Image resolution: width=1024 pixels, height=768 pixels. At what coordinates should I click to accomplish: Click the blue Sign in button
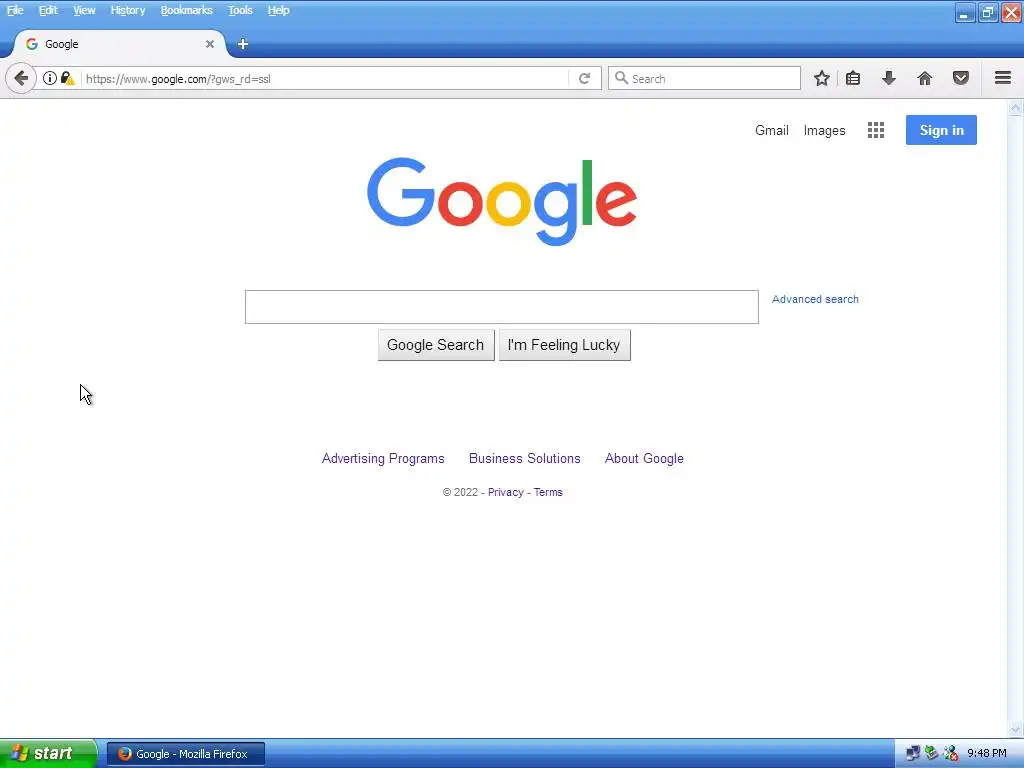tap(941, 130)
